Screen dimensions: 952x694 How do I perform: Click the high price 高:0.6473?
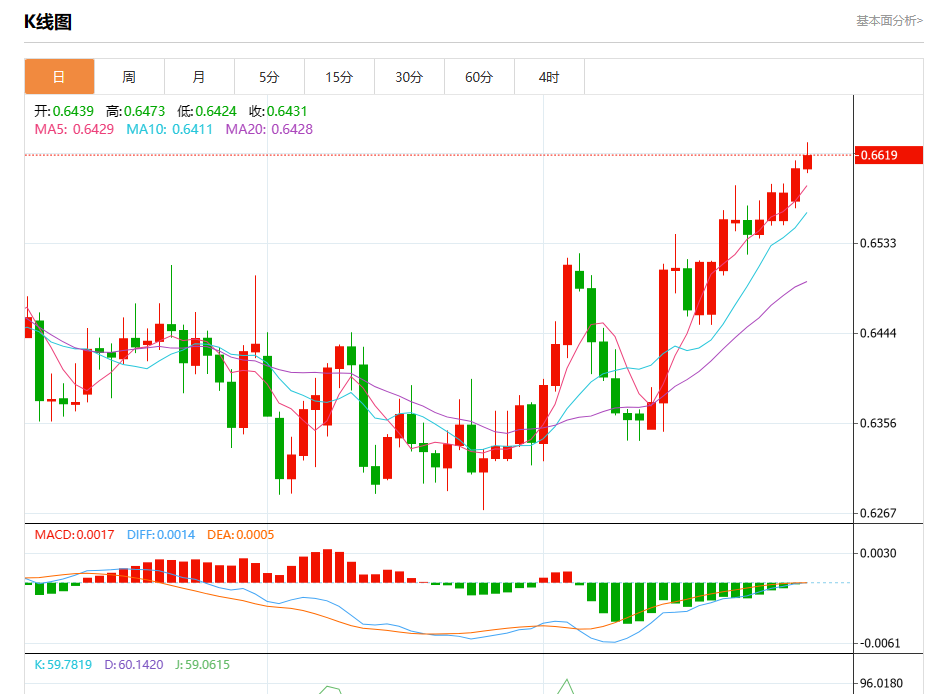tap(135, 111)
